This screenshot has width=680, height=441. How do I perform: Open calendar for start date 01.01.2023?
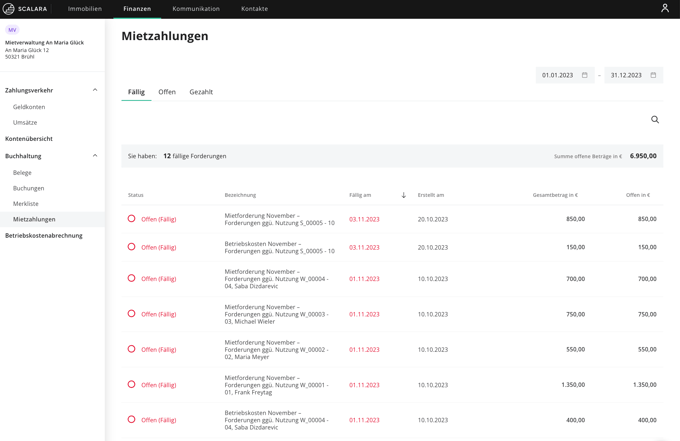click(x=585, y=75)
